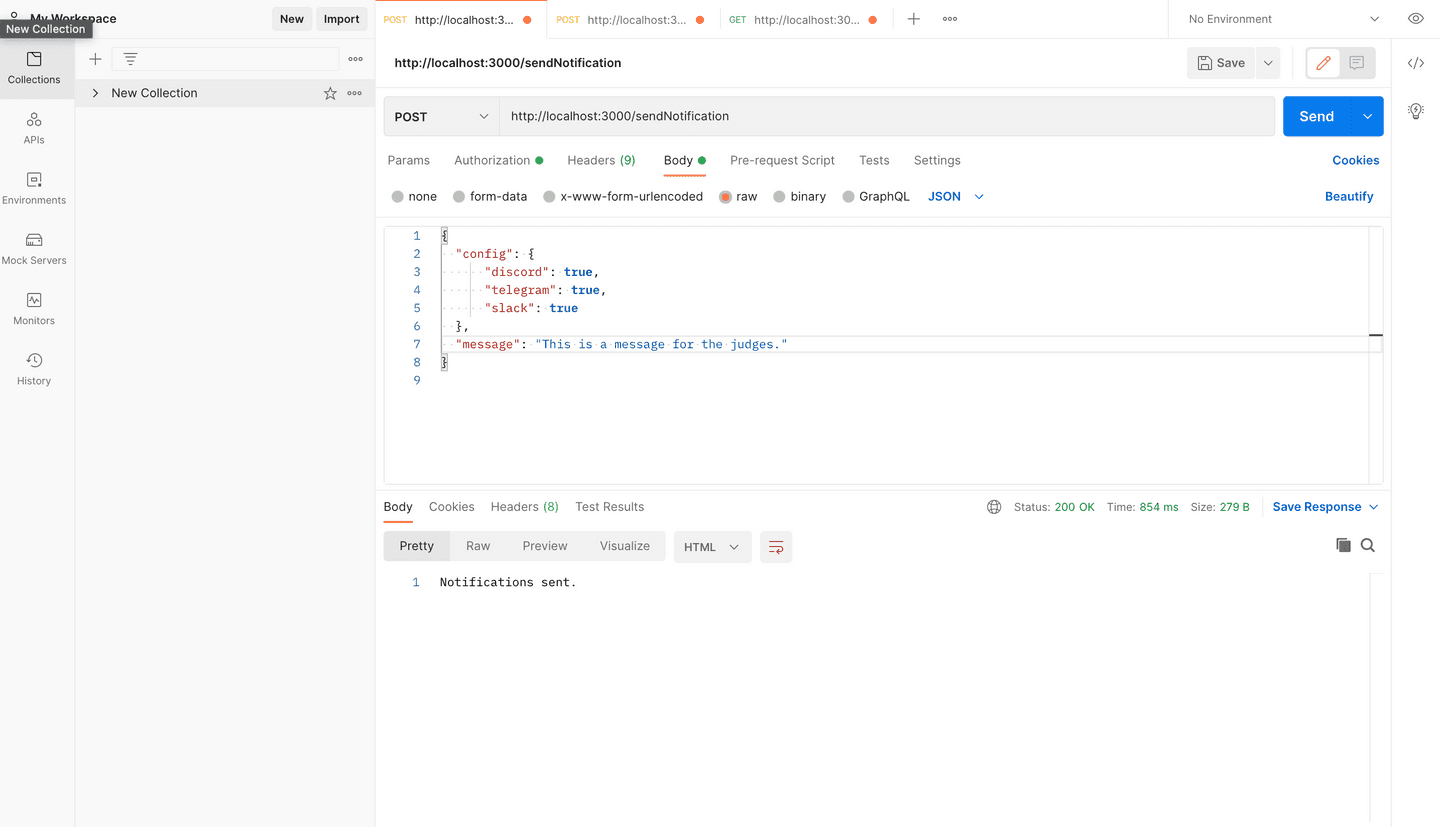Click the filter icon in collections search
The height and width of the screenshot is (827, 1440).
pyautogui.click(x=130, y=59)
